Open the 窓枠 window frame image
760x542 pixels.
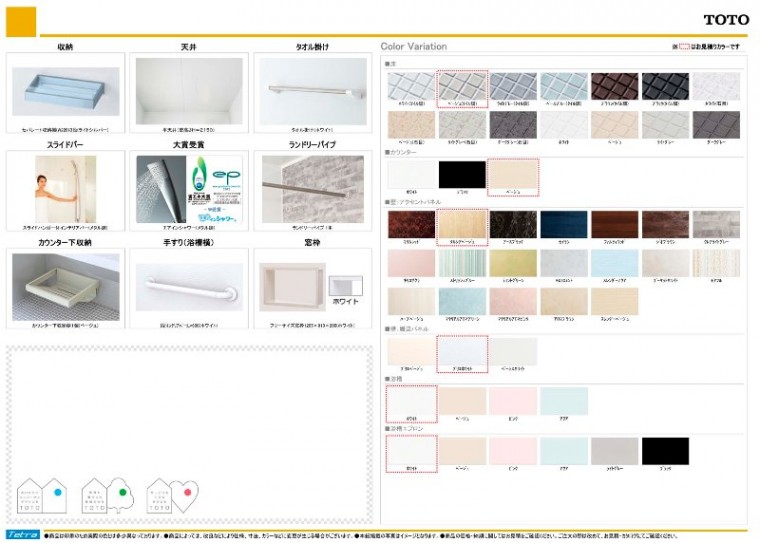point(292,287)
